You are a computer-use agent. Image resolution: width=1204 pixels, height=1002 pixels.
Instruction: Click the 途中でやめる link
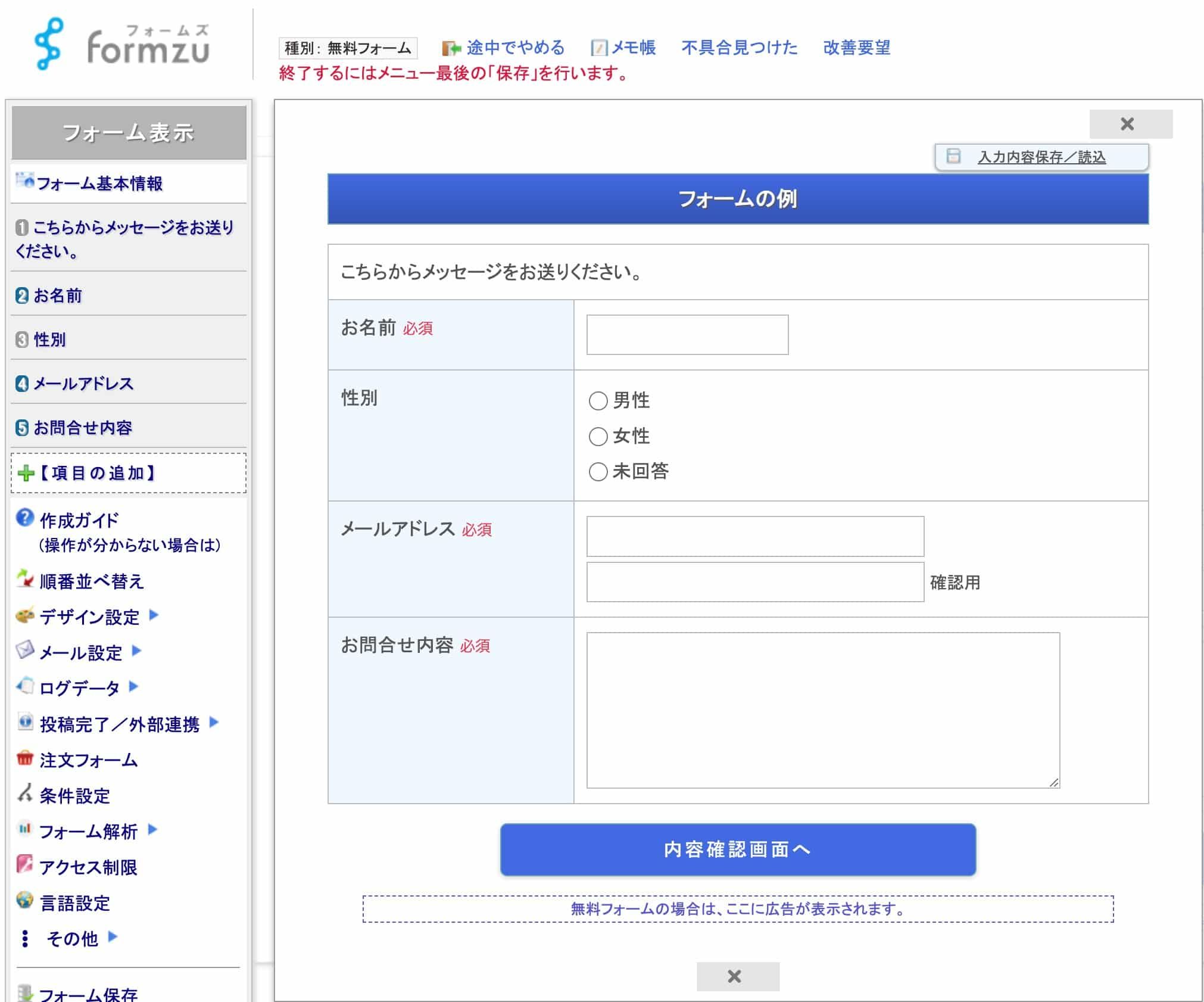point(515,48)
